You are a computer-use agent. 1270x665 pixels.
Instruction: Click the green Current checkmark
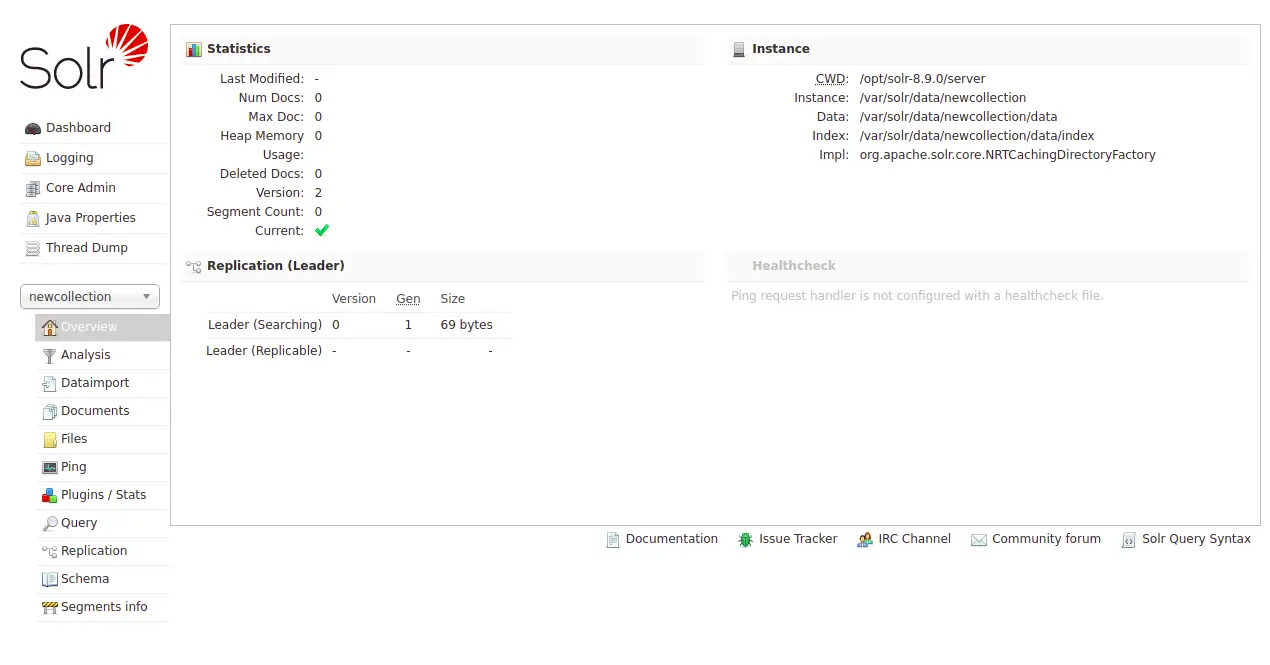click(x=322, y=231)
